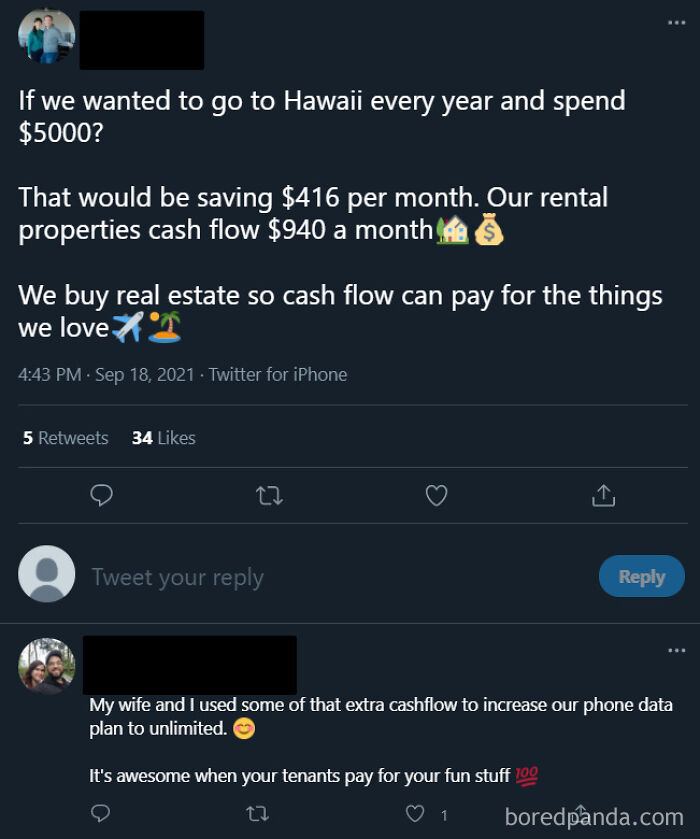Open the reply's three-dot options menu
Image resolution: width=700 pixels, height=839 pixels.
coord(676,651)
